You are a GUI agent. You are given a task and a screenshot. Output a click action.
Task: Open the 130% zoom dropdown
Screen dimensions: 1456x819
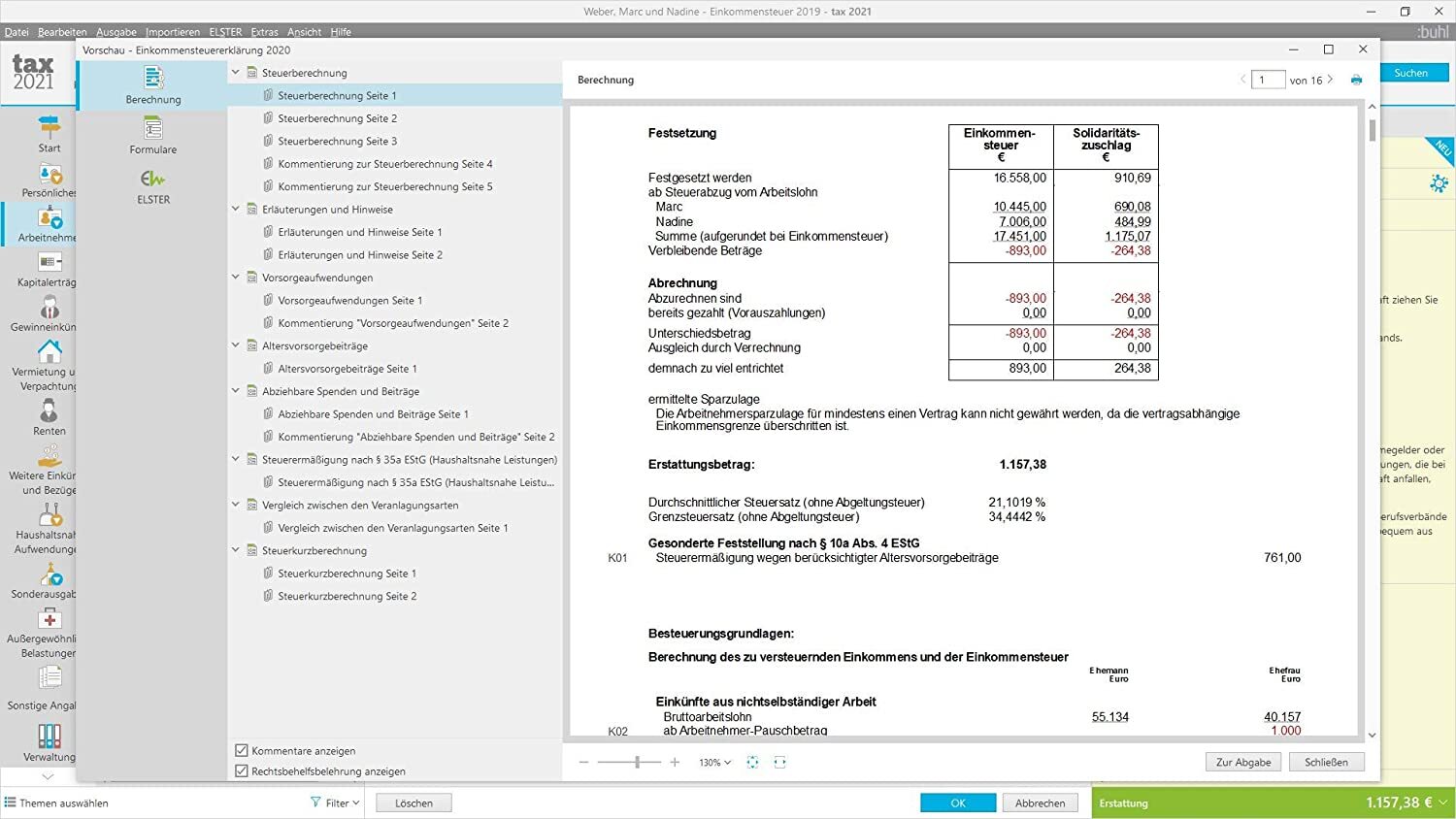coord(715,763)
